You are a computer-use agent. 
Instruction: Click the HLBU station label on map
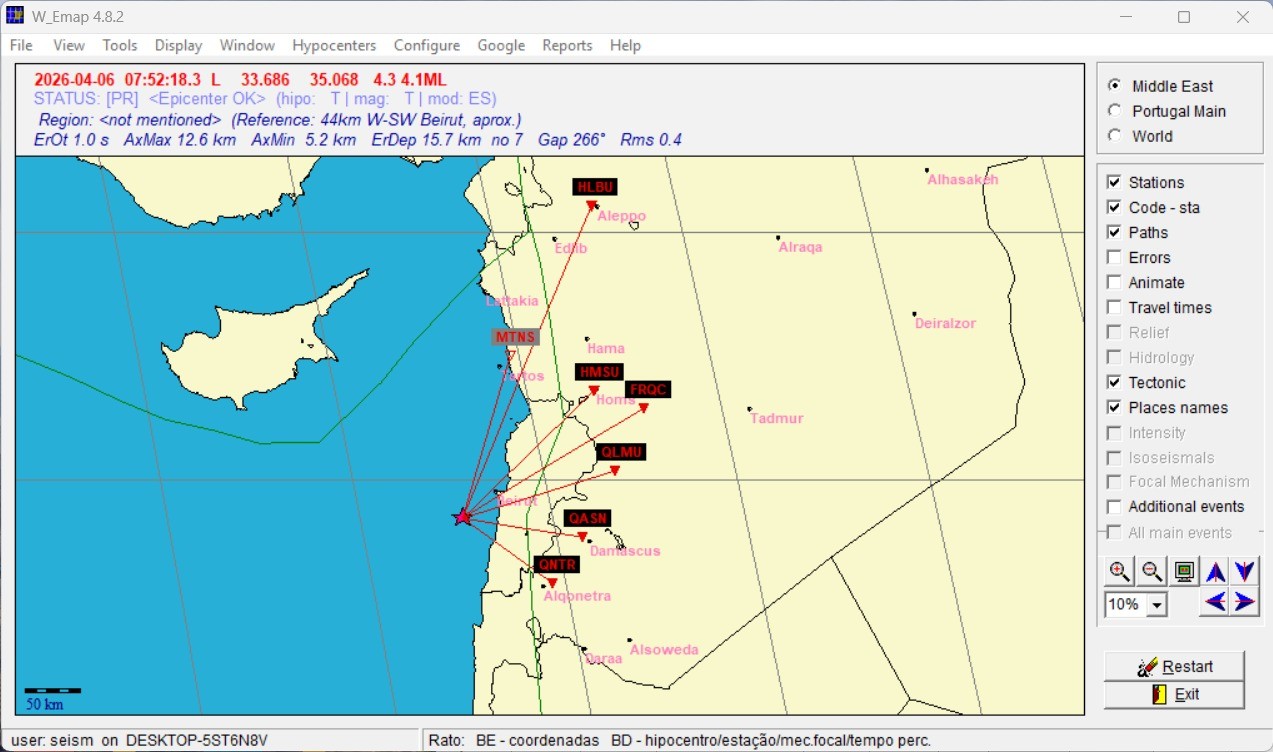pos(595,187)
